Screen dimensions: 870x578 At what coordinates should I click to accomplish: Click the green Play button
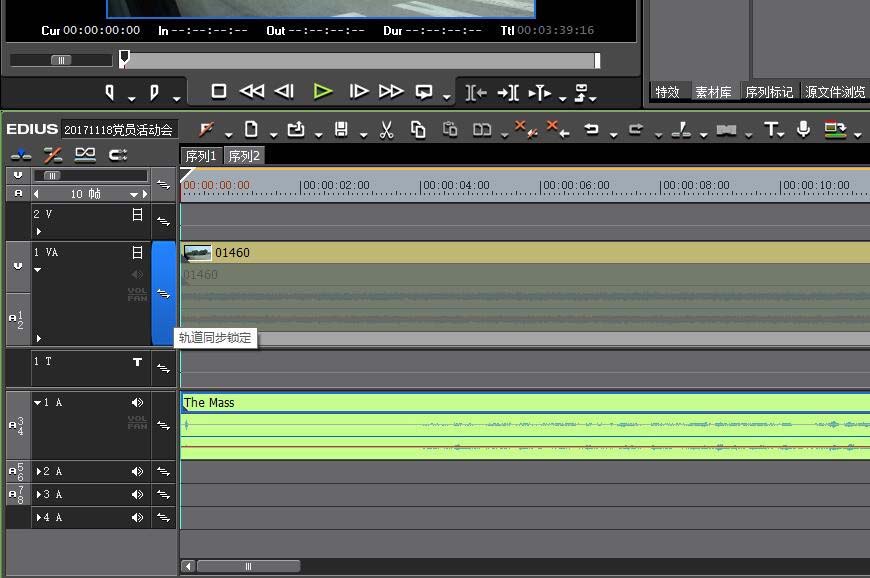322,91
